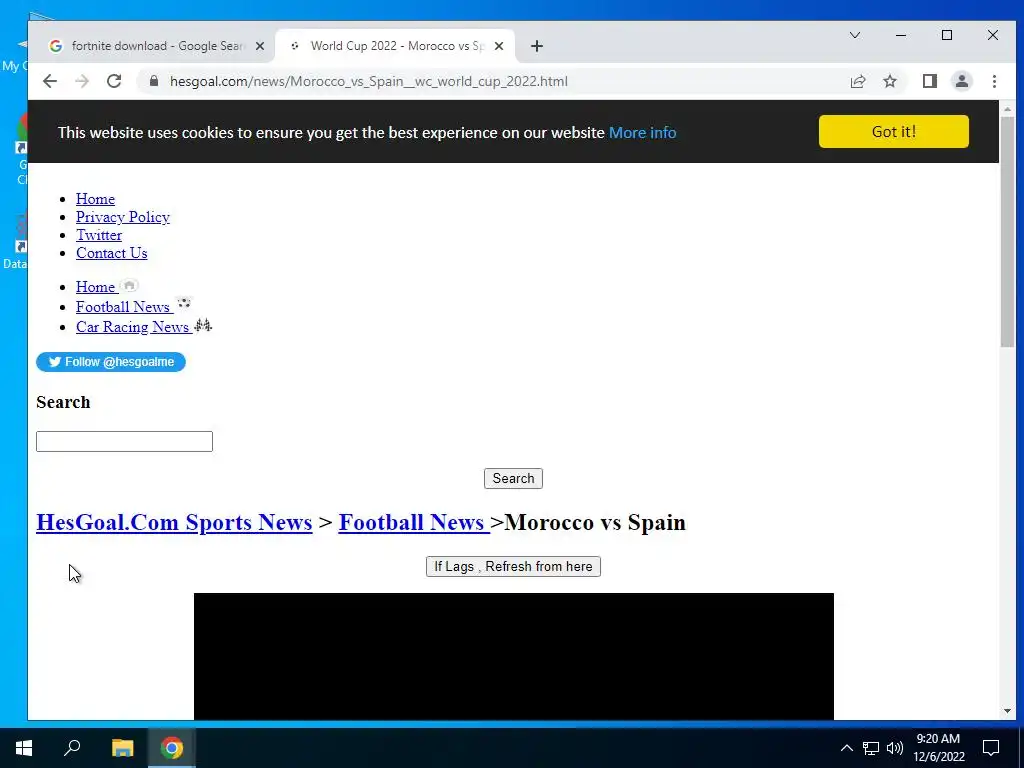Open Home link in top list
1024x768 pixels.
click(95, 199)
